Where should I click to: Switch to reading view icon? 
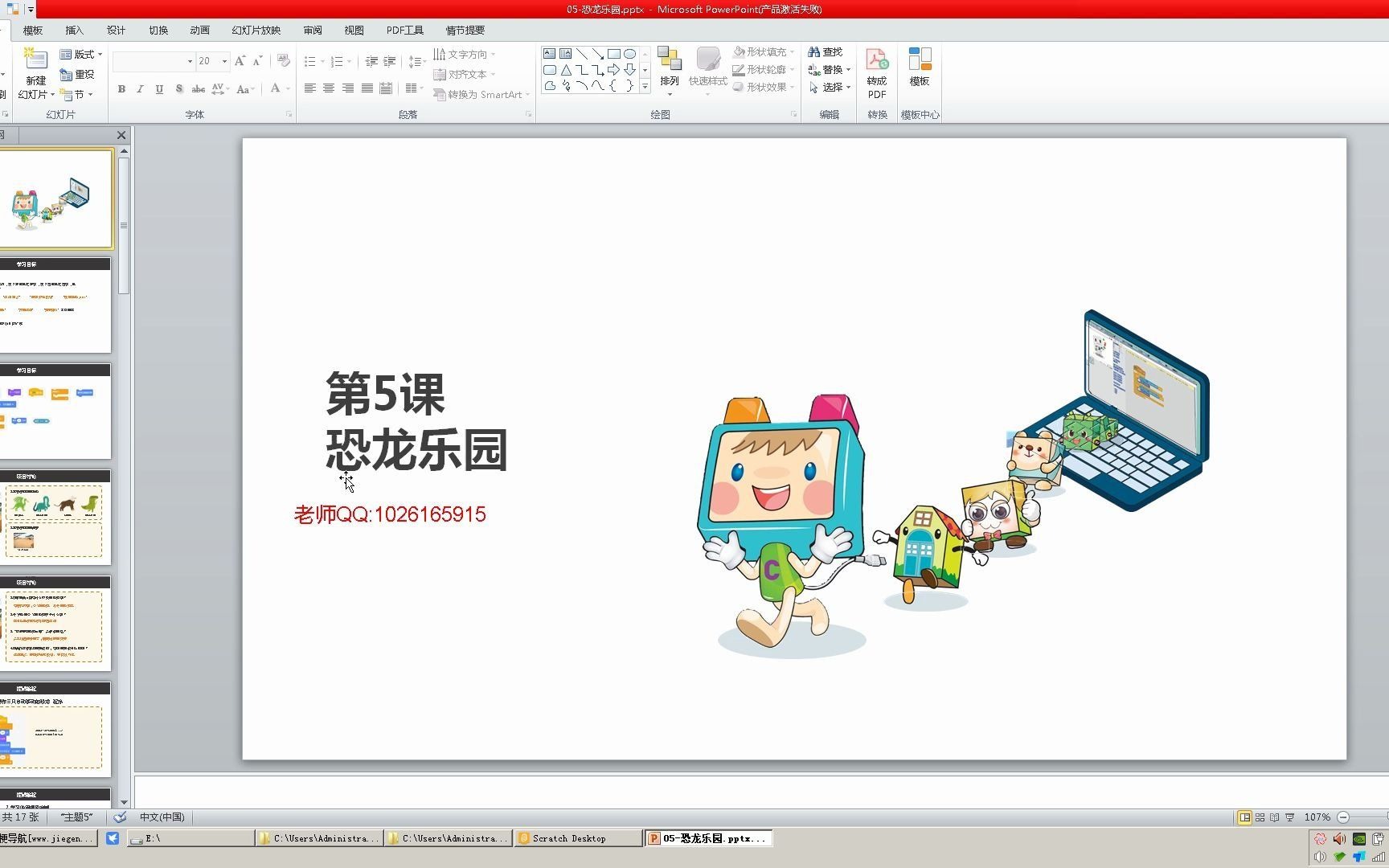[x=1274, y=817]
